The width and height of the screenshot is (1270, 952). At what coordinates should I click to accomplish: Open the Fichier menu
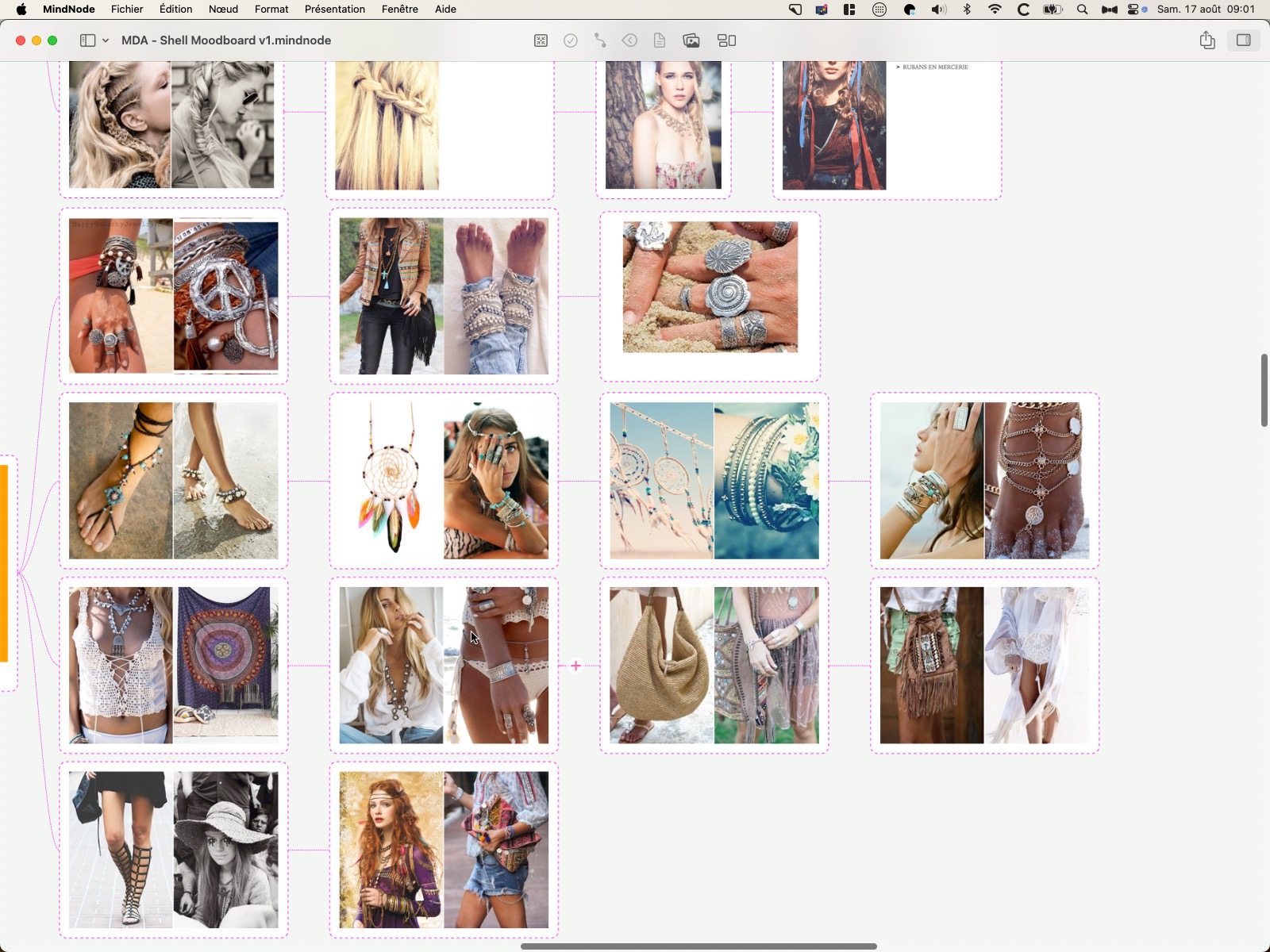tap(127, 10)
